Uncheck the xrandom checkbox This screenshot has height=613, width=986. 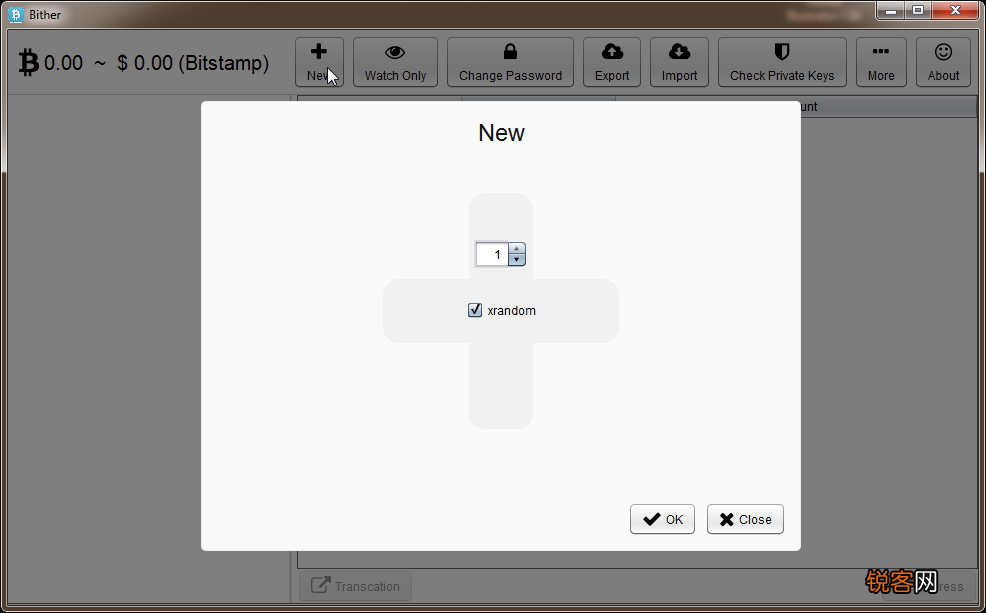pos(475,310)
